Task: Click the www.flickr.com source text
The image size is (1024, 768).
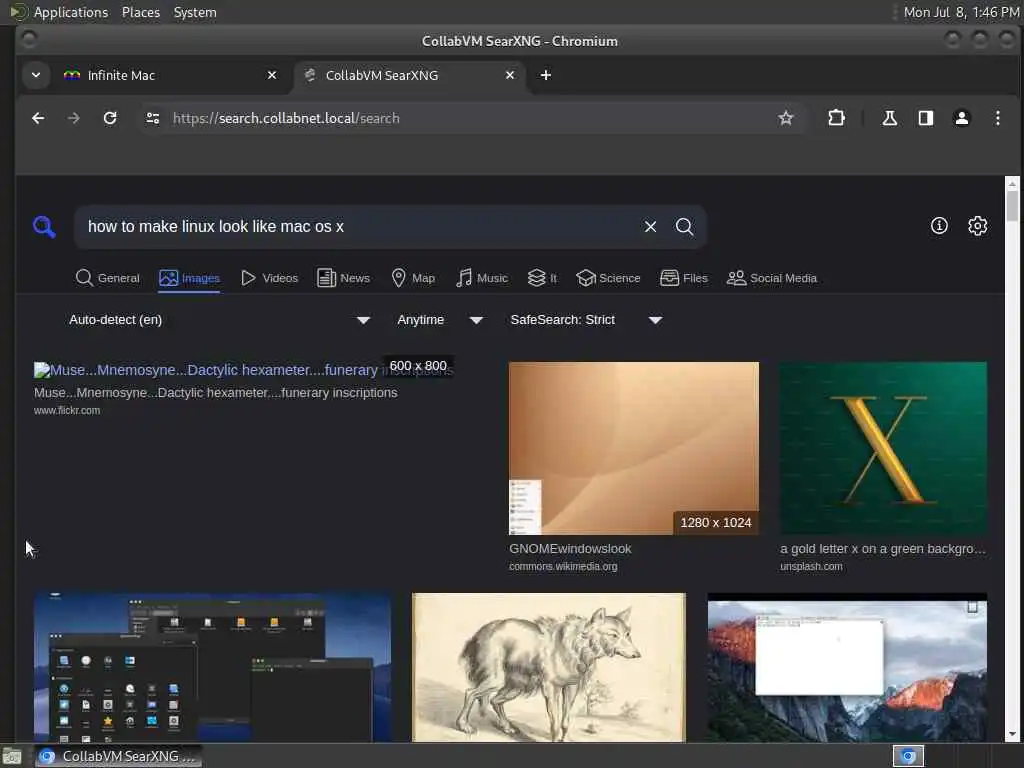Action: tap(67, 411)
